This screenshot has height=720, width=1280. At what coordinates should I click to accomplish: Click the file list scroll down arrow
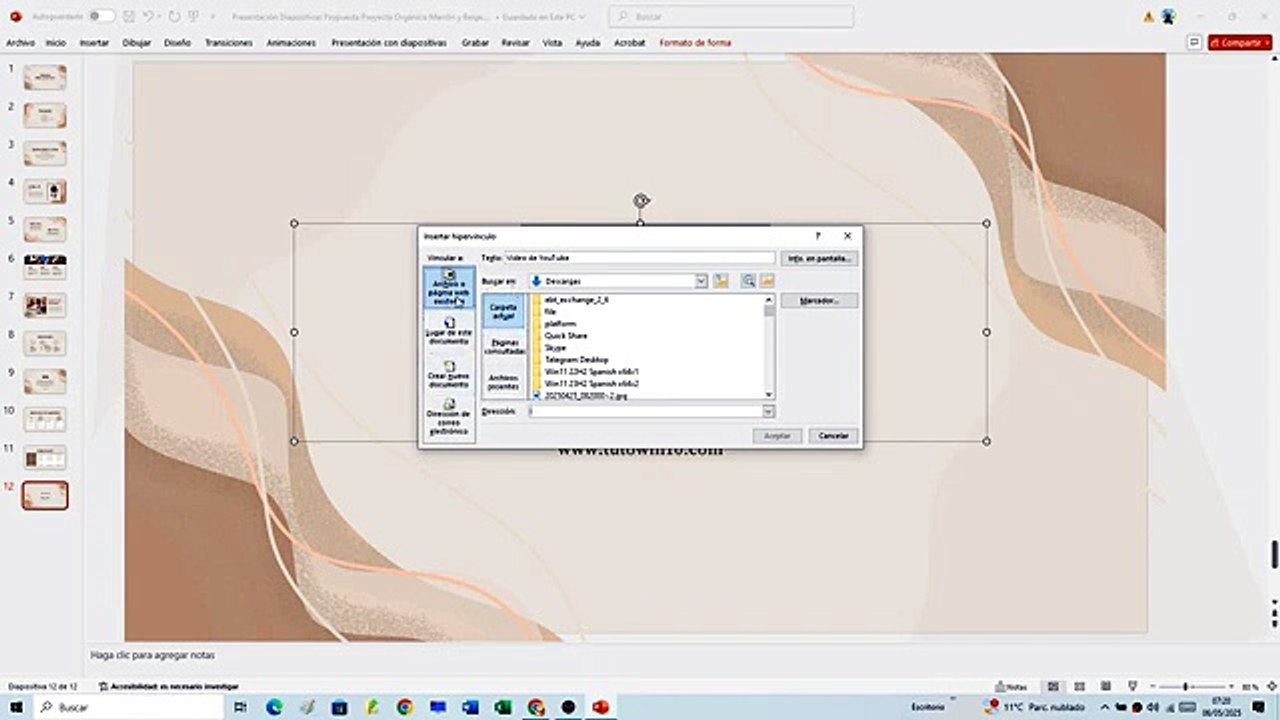point(769,394)
